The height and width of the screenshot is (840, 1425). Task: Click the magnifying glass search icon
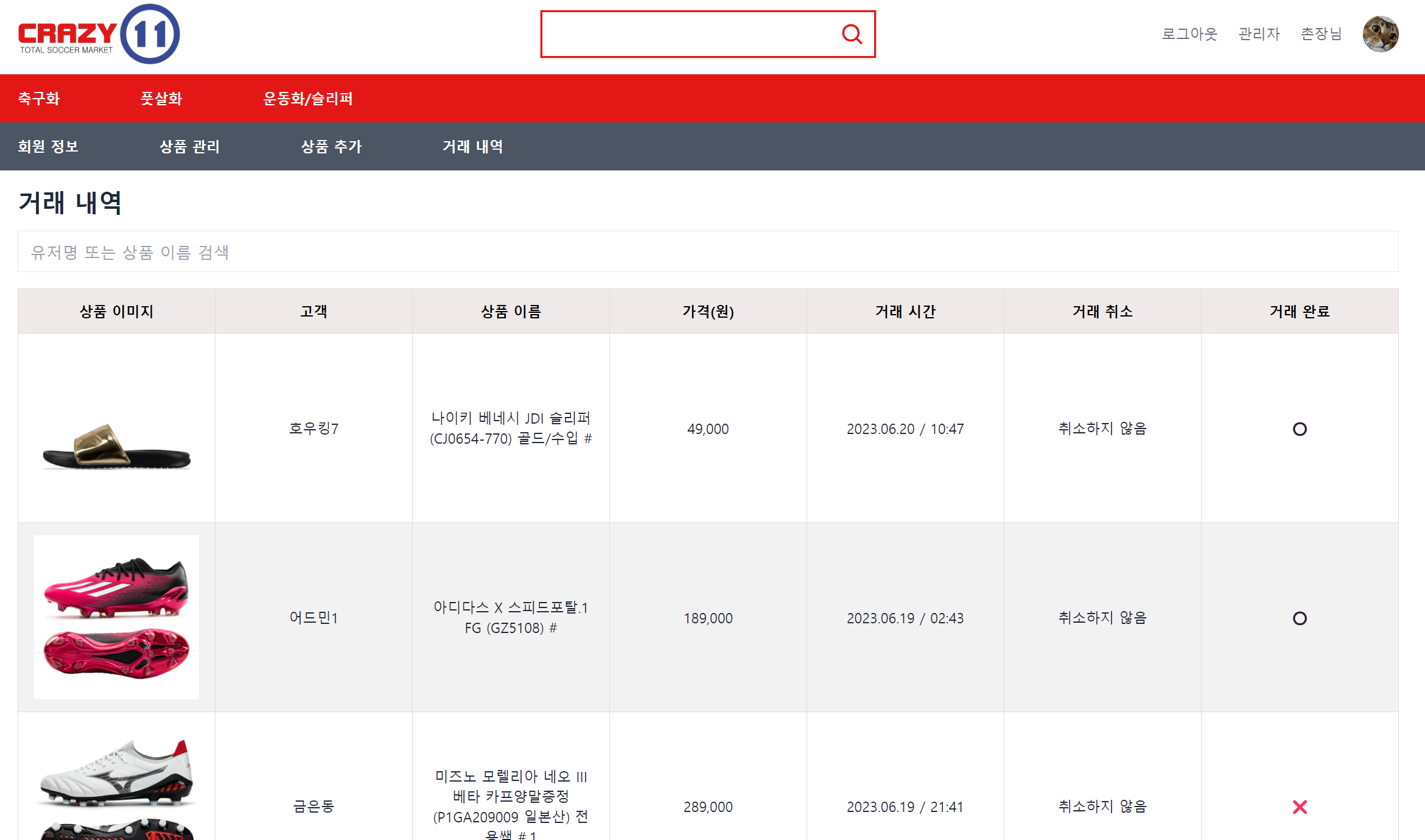852,34
